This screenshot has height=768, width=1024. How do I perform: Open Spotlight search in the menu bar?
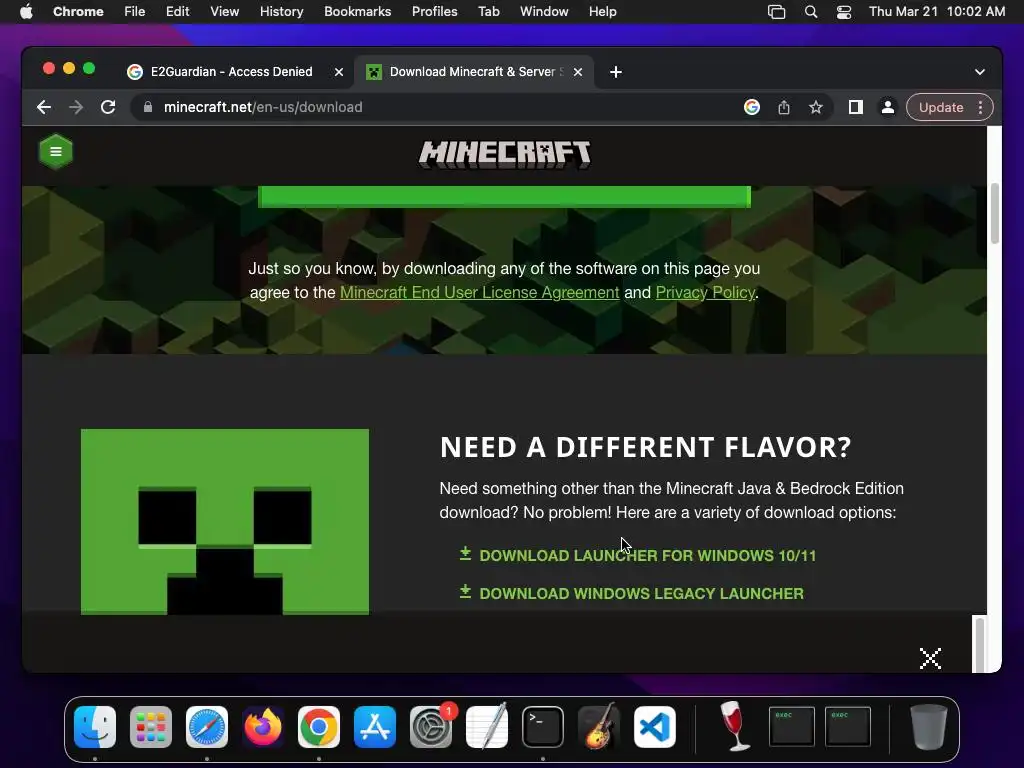pyautogui.click(x=810, y=12)
